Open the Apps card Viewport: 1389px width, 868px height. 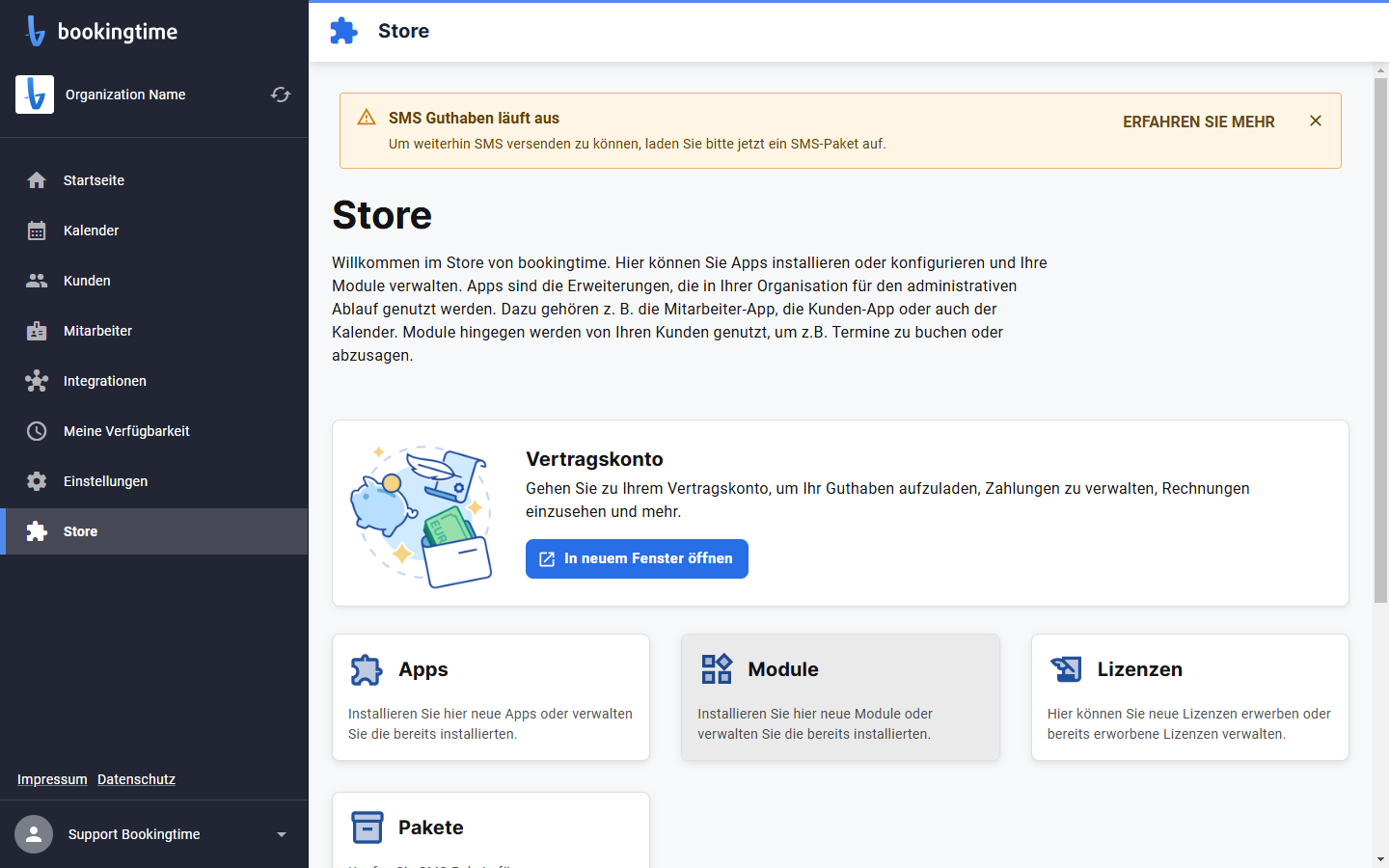tap(491, 697)
